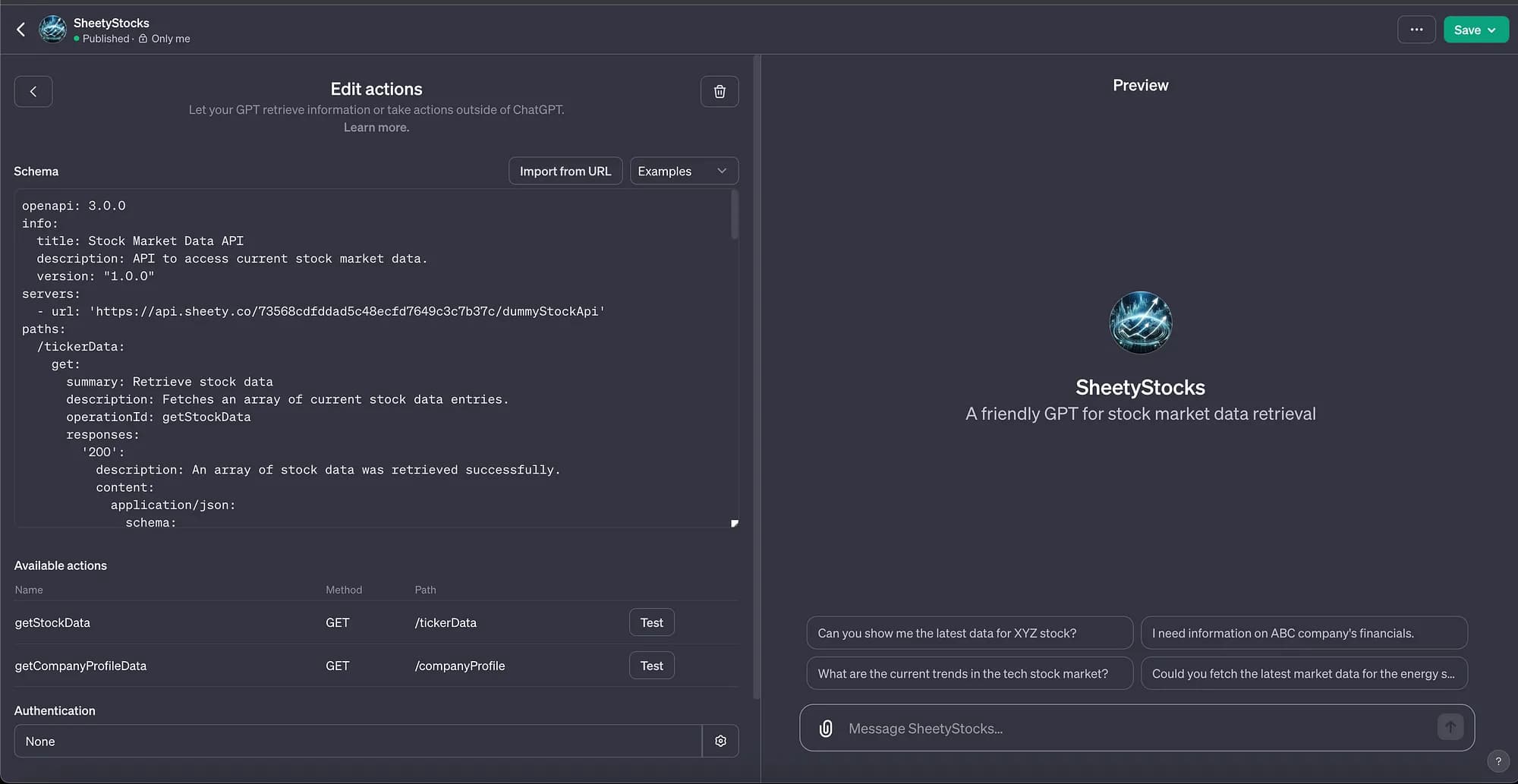Screen dimensions: 1518x784
Task: Grab the schema editor resize handle
Action: click(x=734, y=523)
